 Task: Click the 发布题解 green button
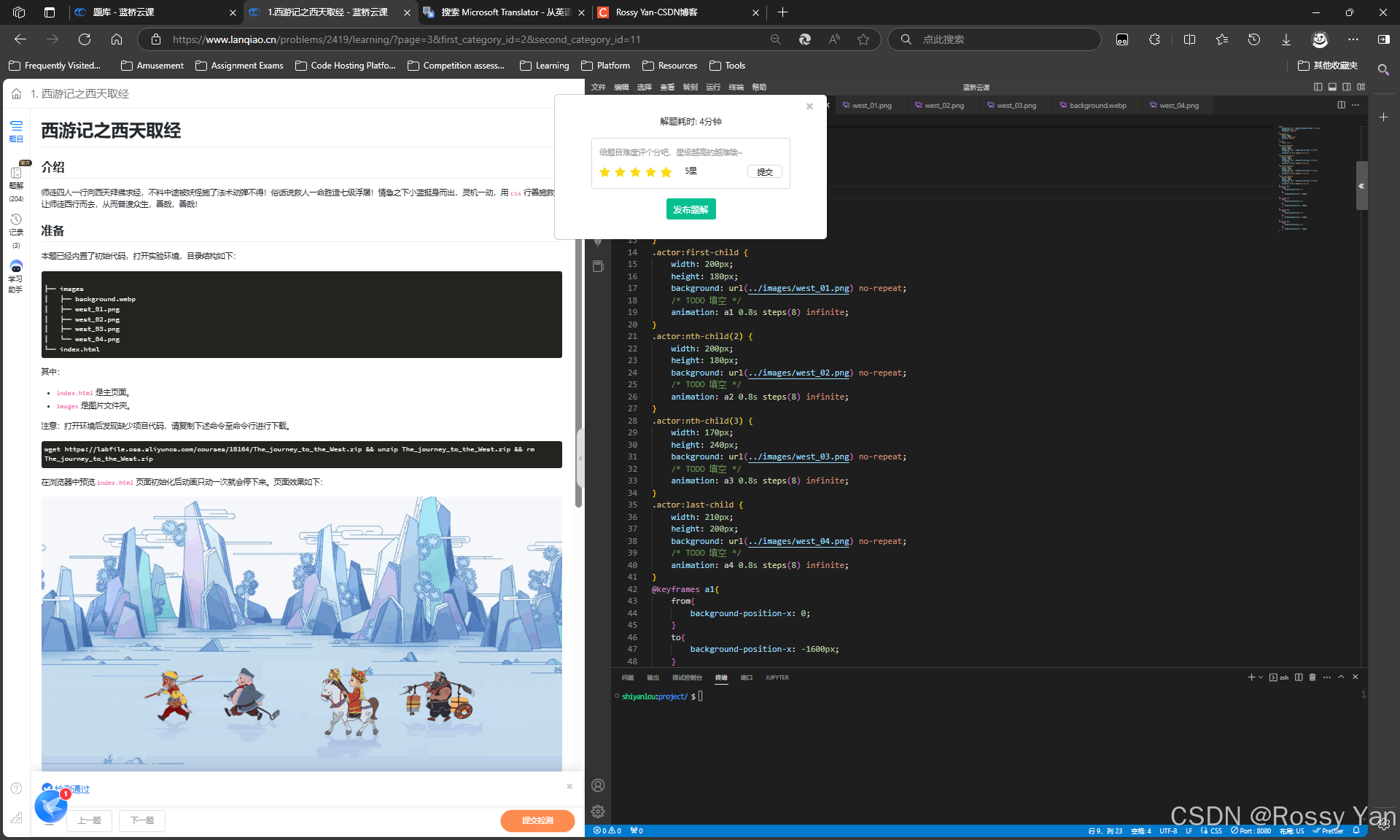691,209
